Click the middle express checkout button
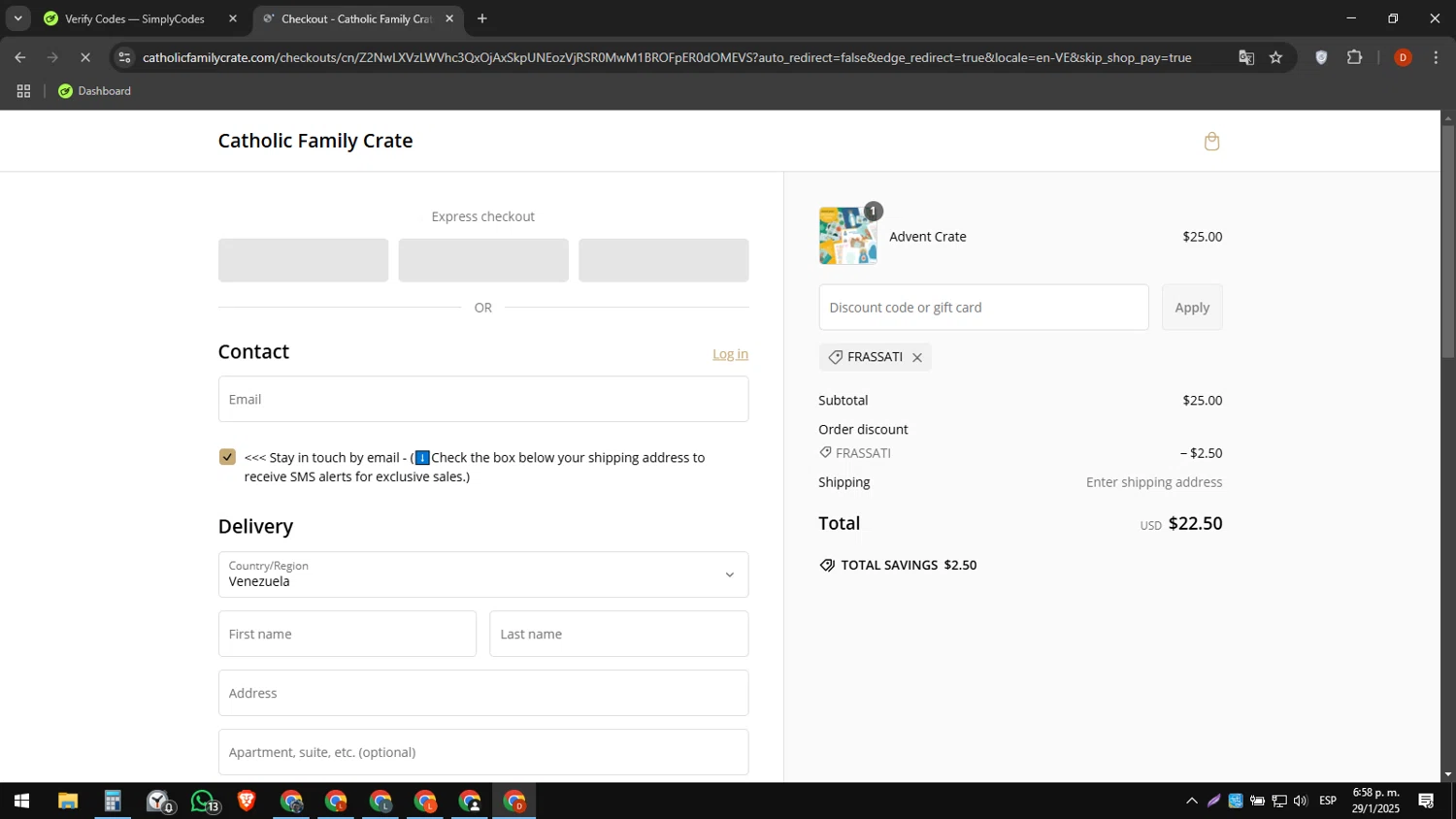 click(x=483, y=260)
